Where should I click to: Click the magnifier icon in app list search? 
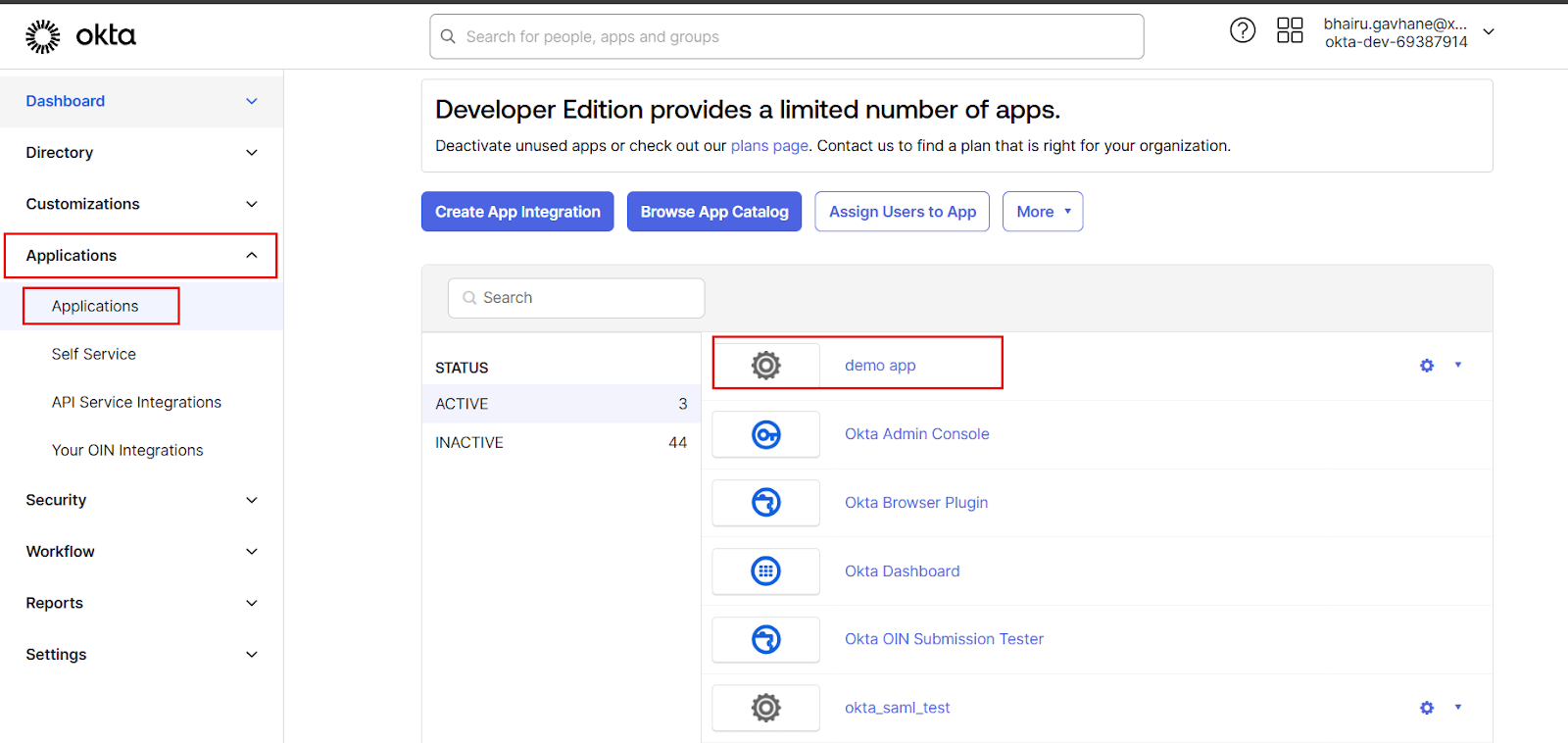[469, 298]
